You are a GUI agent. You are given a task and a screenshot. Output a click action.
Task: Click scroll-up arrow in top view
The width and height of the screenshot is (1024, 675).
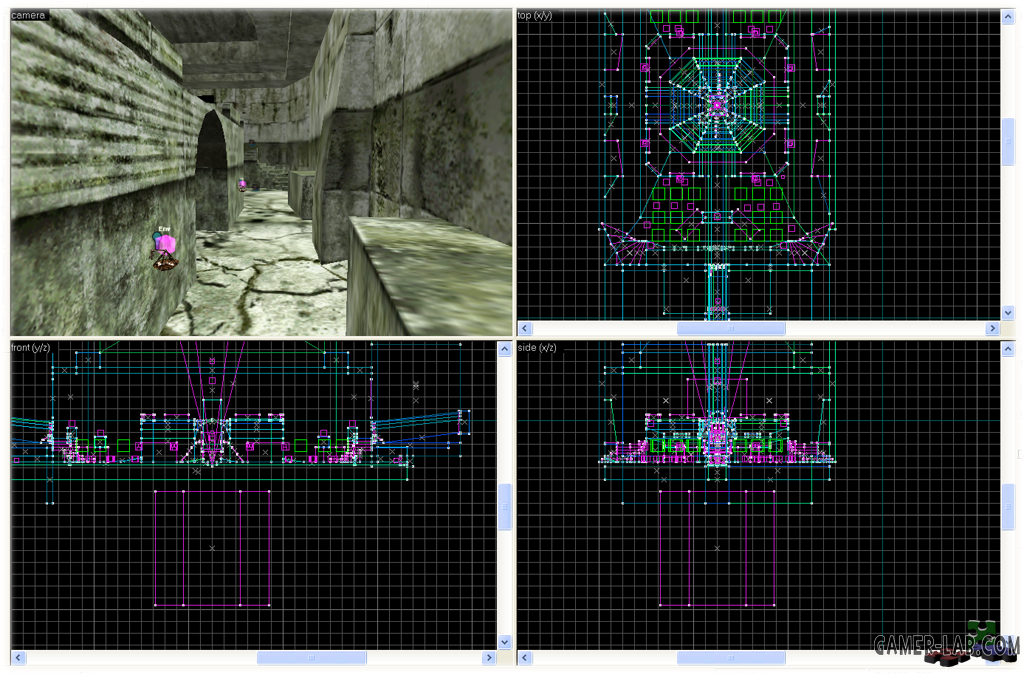(x=1008, y=17)
